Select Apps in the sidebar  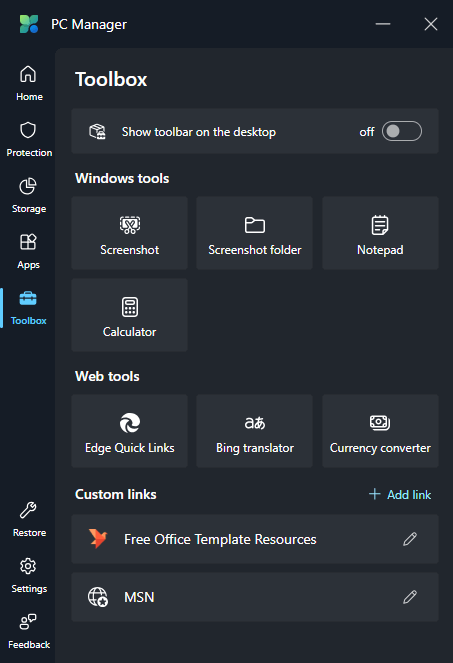[x=28, y=252]
